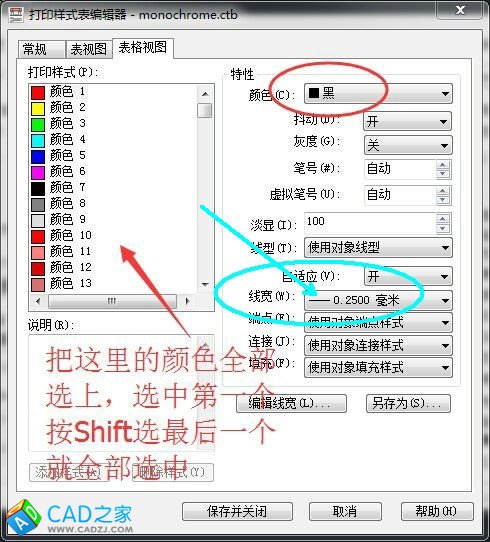Choose the cyan 颜色 4 entry
The height and width of the screenshot is (542, 490).
58,140
